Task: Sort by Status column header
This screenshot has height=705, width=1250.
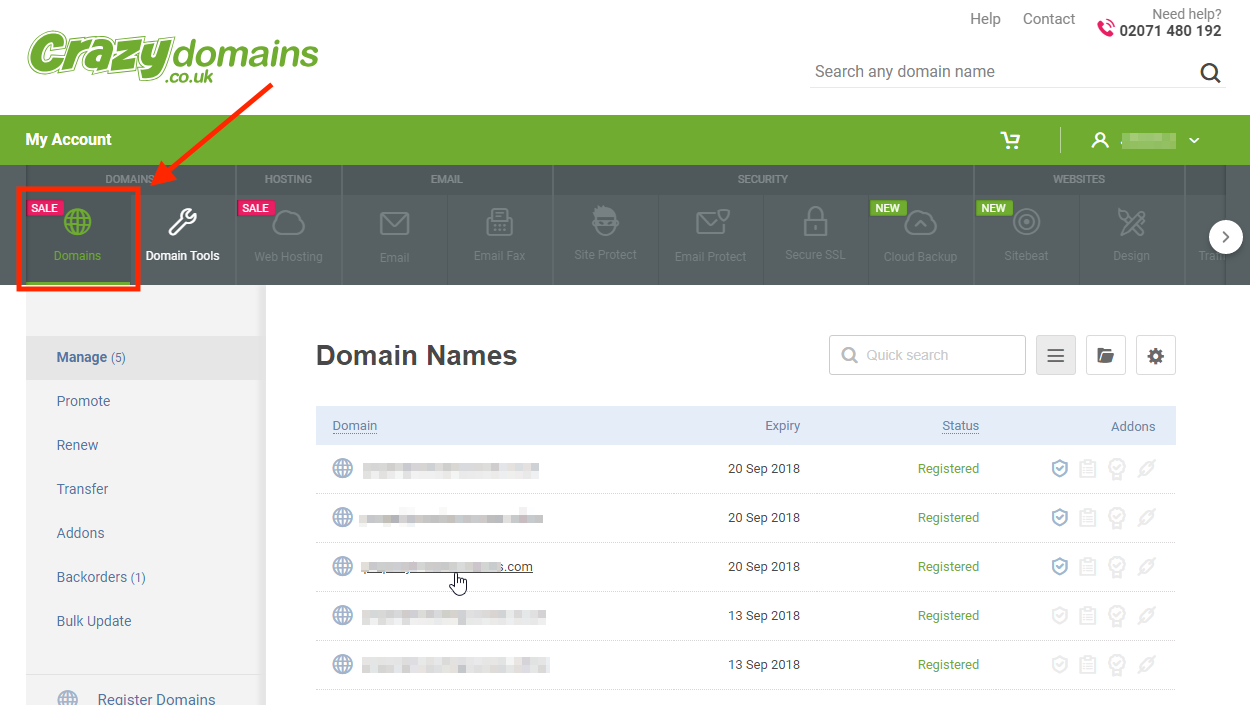Action: point(960,426)
